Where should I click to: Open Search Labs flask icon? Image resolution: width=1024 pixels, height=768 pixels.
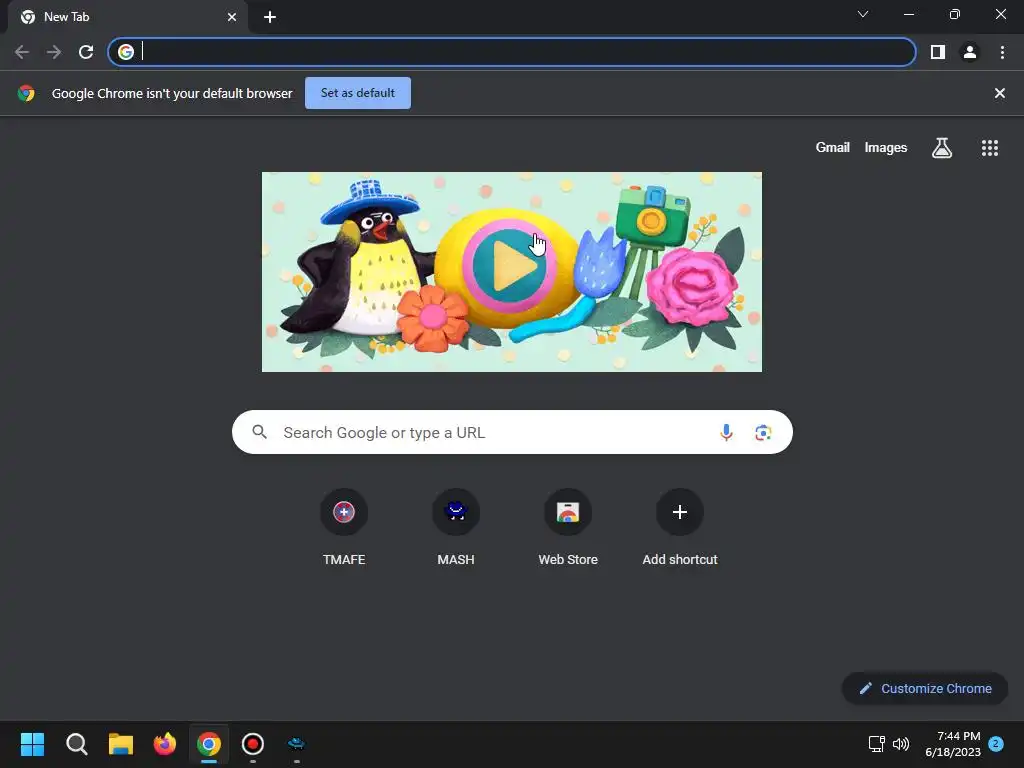[942, 148]
